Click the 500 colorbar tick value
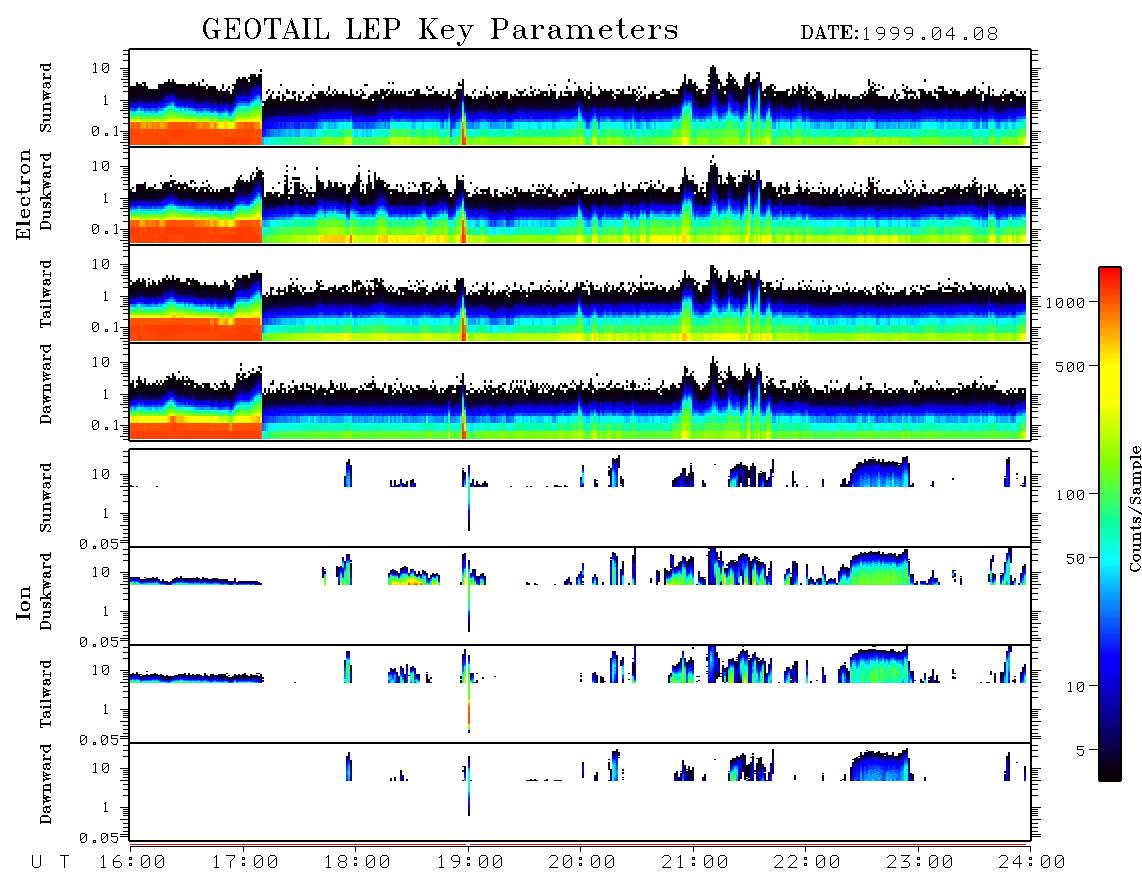The height and width of the screenshot is (880, 1142). click(x=1071, y=366)
